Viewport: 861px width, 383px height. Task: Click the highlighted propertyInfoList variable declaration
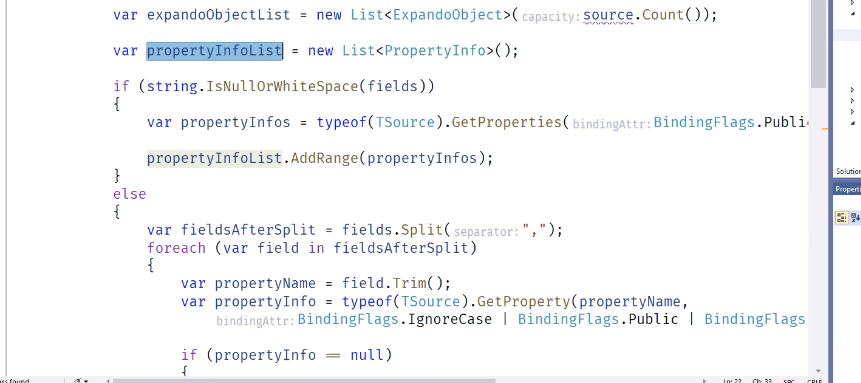point(214,51)
